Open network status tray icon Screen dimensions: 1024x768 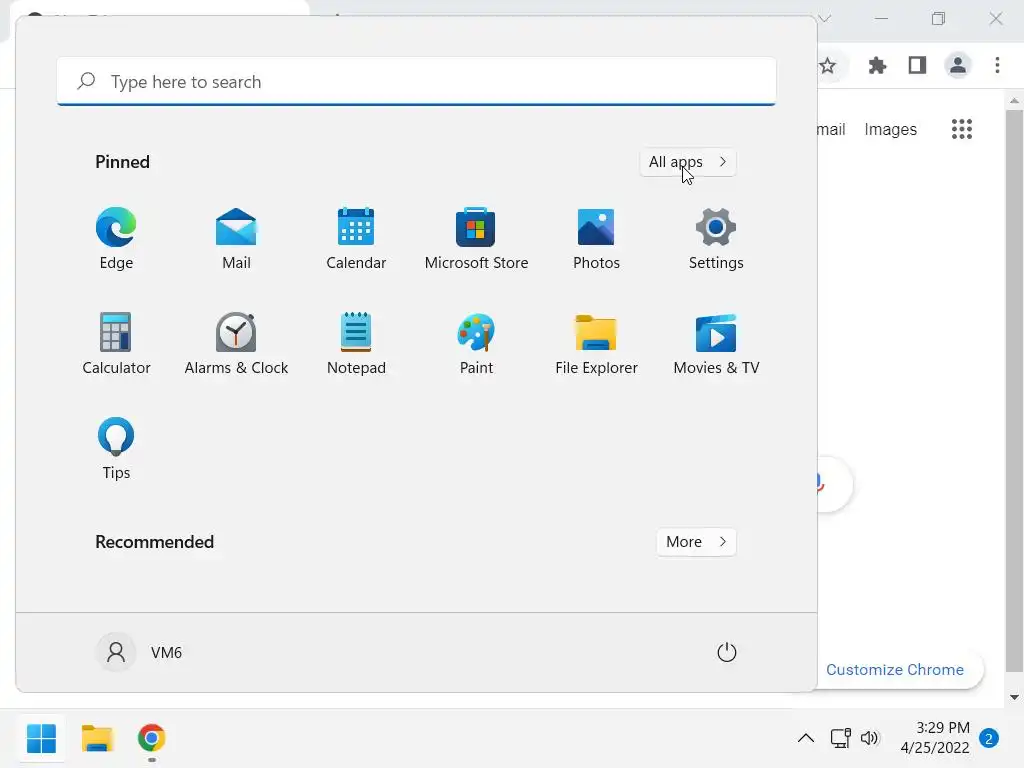840,739
